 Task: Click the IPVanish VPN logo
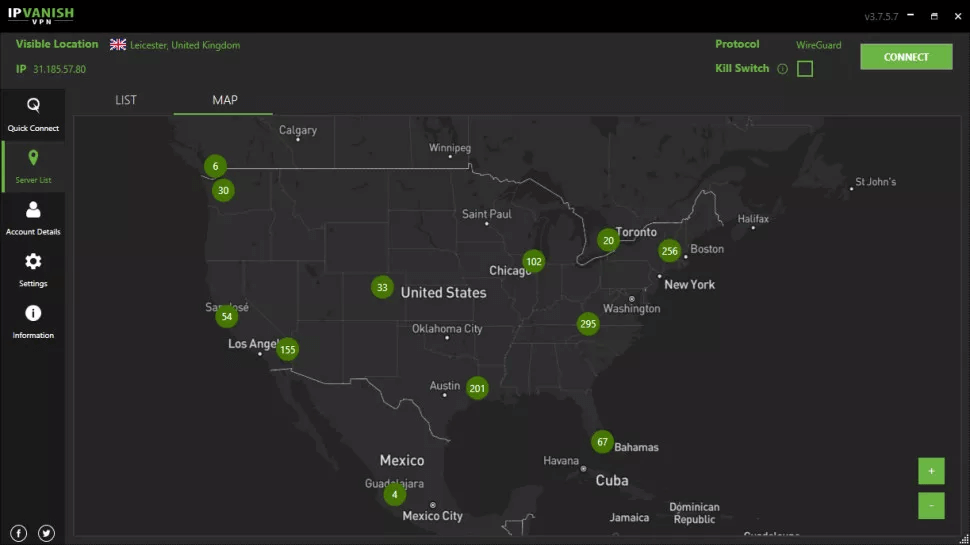[41, 15]
